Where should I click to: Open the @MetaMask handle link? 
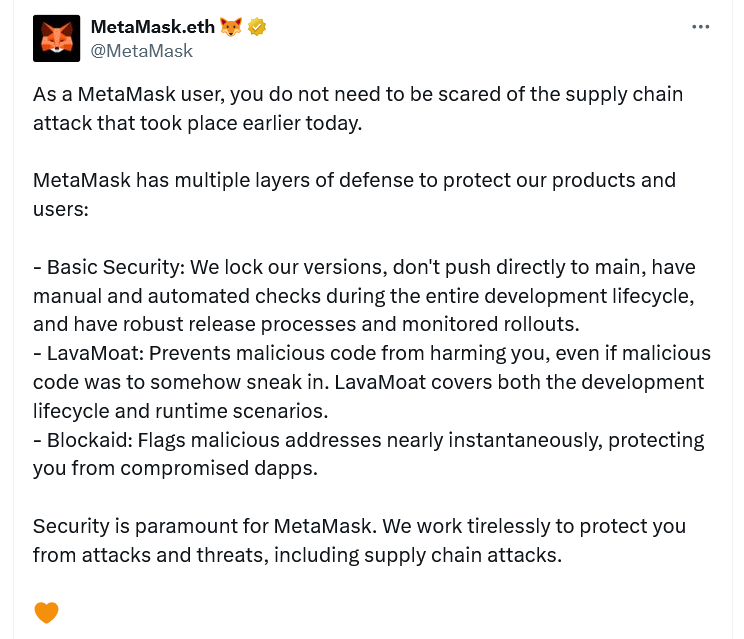[141, 50]
